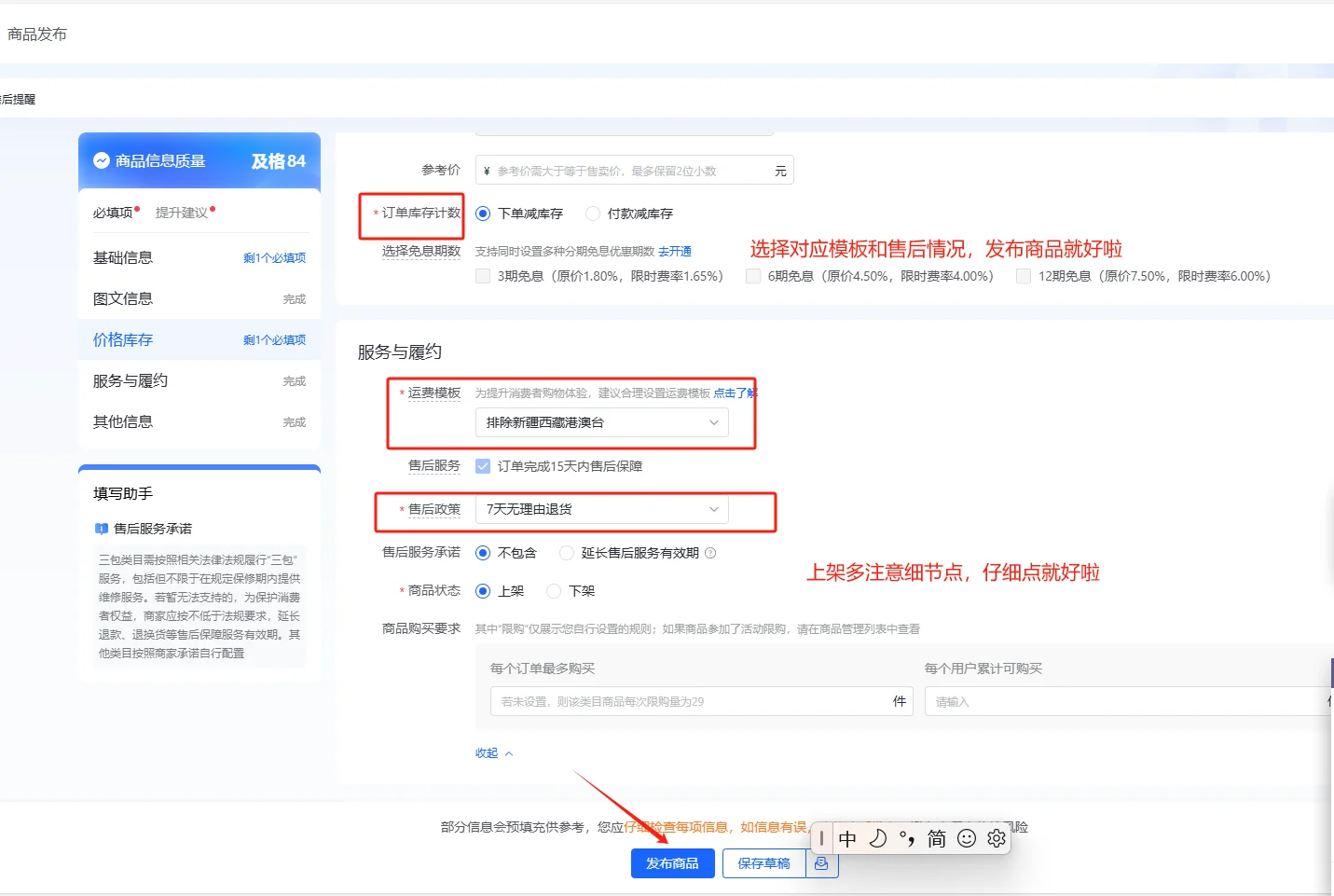1334x896 pixels.
Task: Toggle the IME moon mode icon
Action: click(877, 838)
